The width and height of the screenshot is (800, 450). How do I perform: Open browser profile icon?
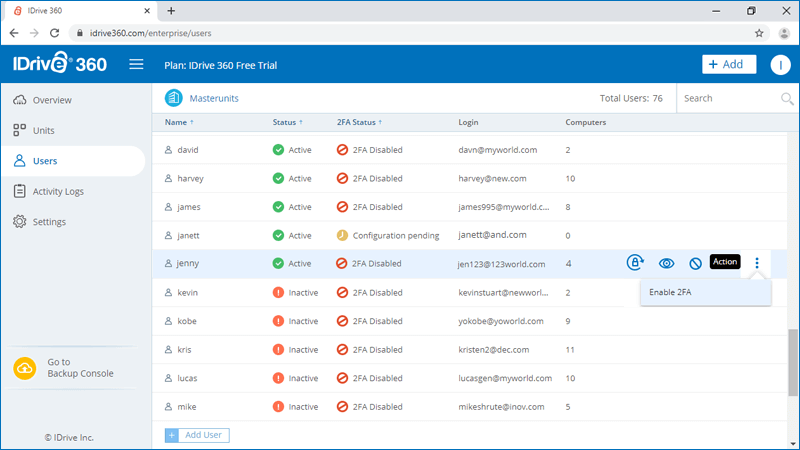[784, 33]
